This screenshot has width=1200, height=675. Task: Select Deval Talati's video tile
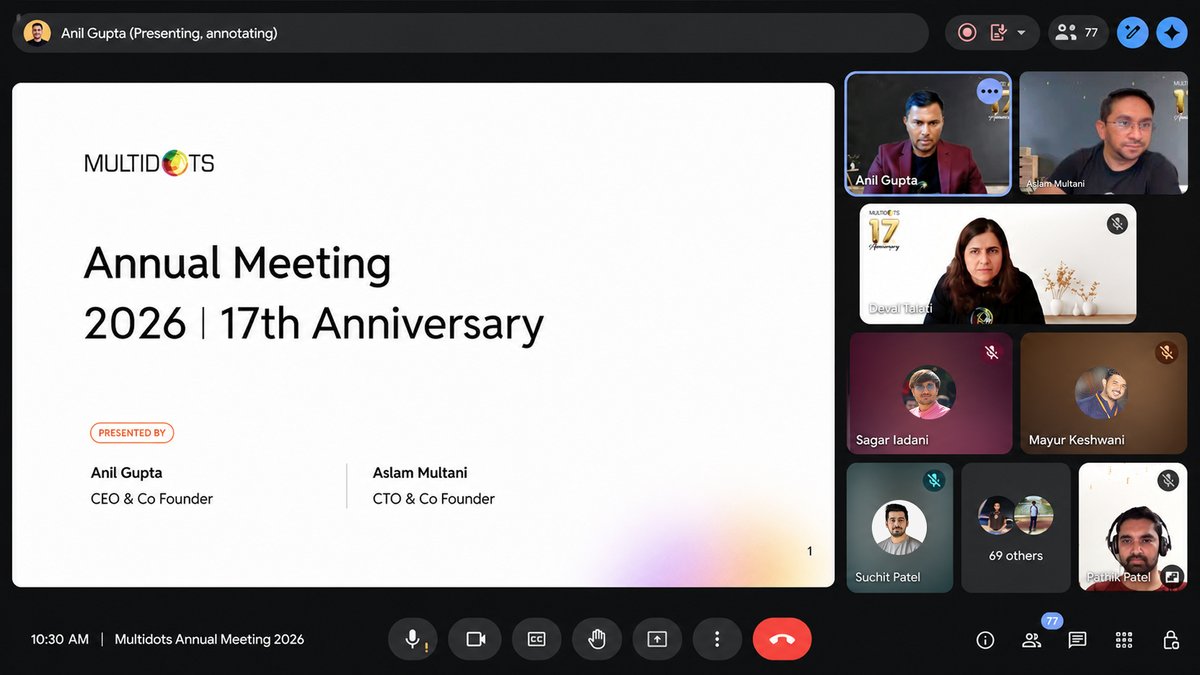[x=998, y=264]
